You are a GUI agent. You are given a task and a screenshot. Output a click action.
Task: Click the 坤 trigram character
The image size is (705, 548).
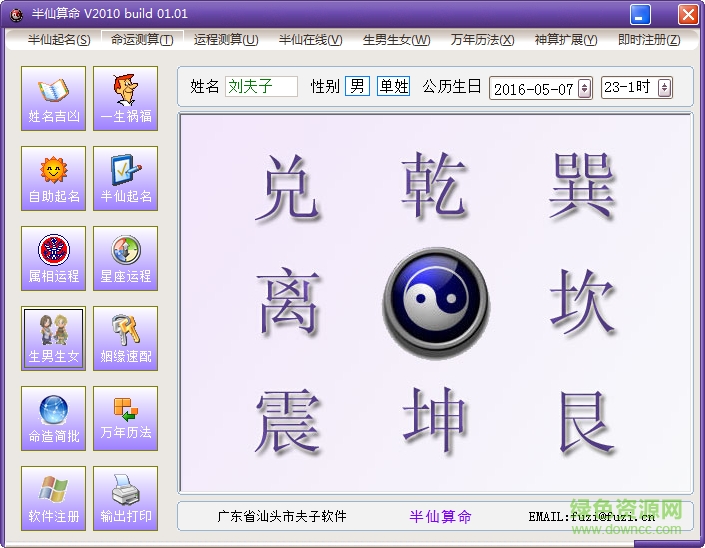tap(434, 420)
